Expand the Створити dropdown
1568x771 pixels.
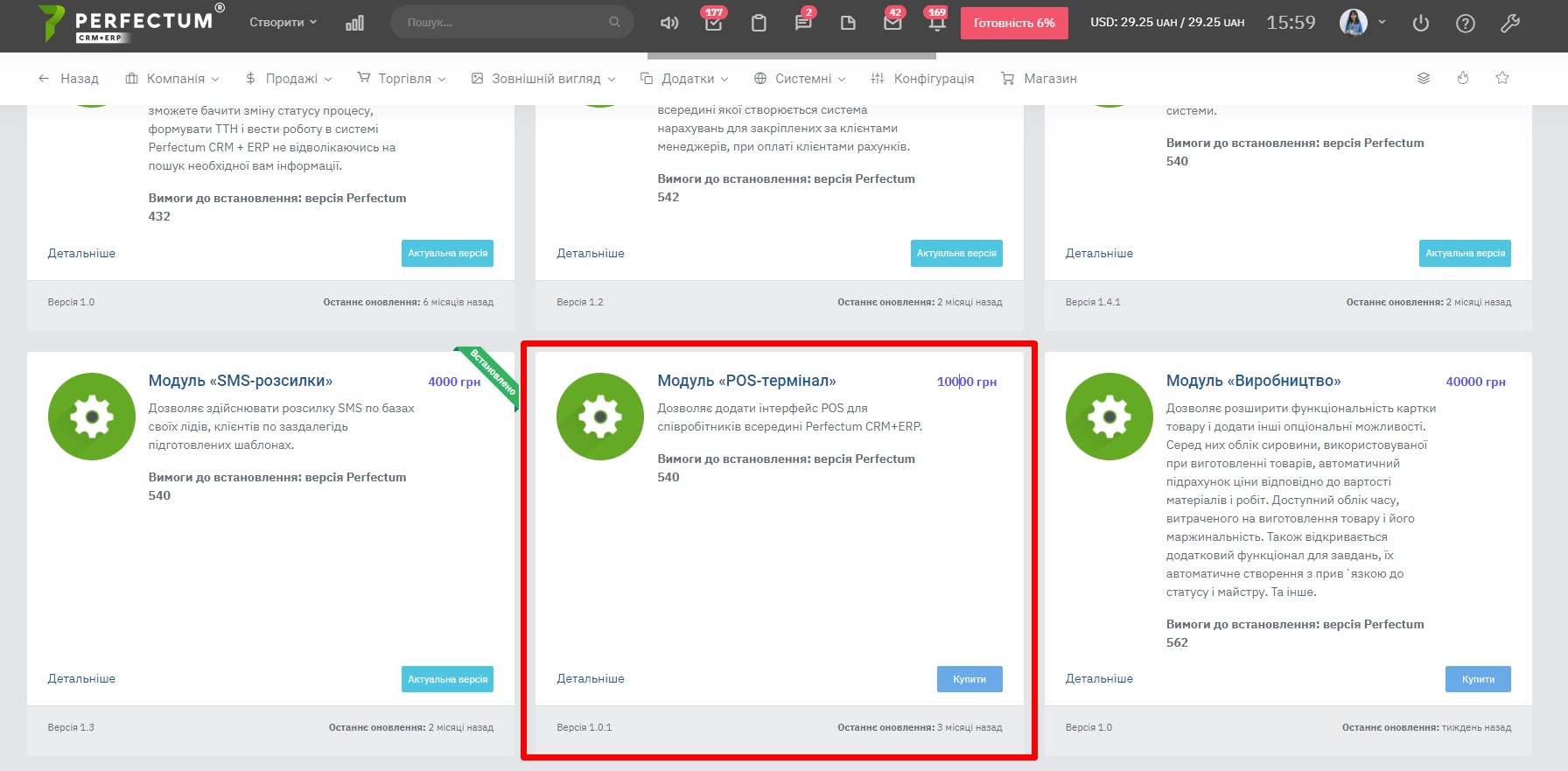(283, 22)
